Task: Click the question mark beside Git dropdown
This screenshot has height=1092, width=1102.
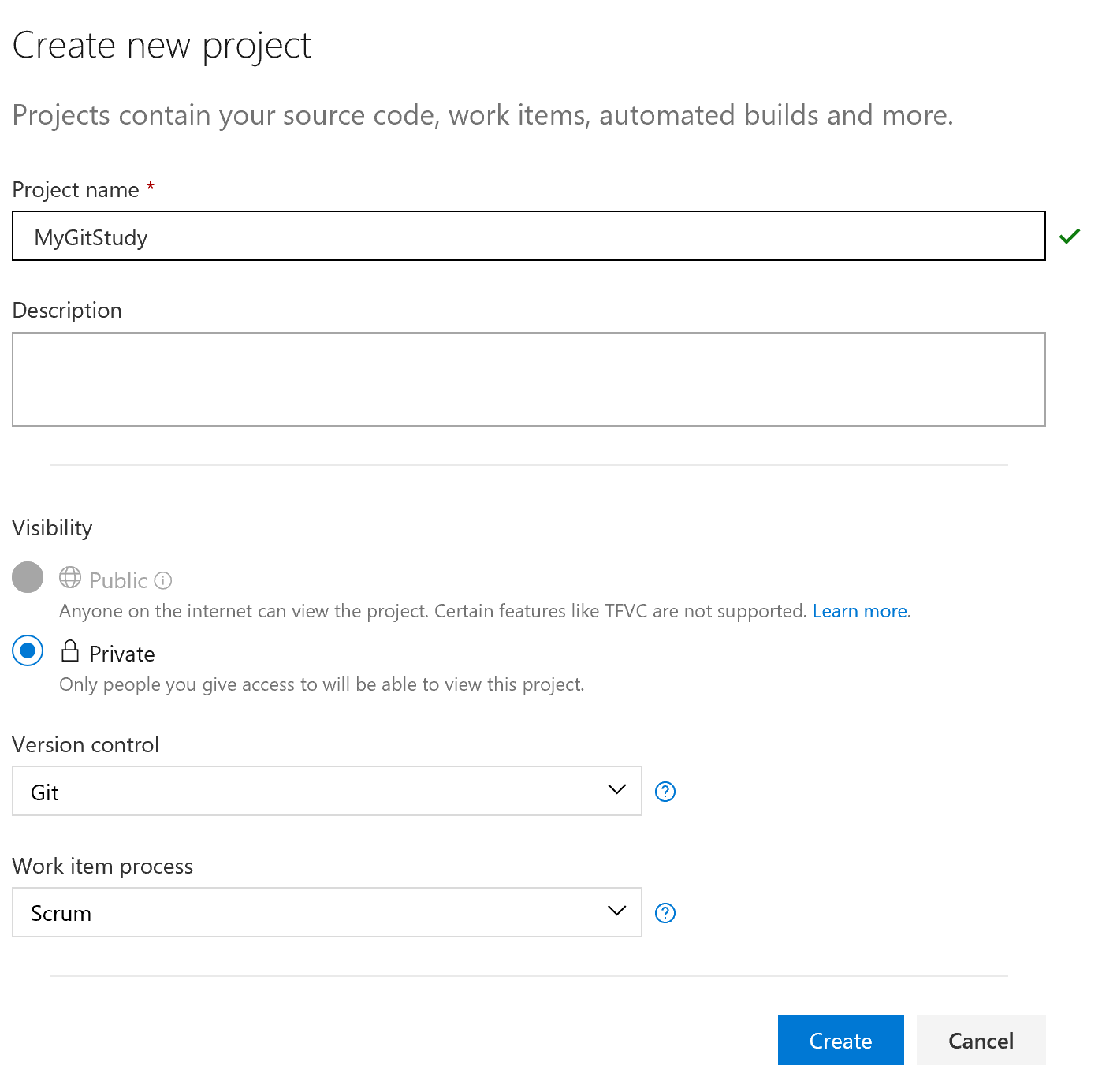Action: click(x=665, y=791)
